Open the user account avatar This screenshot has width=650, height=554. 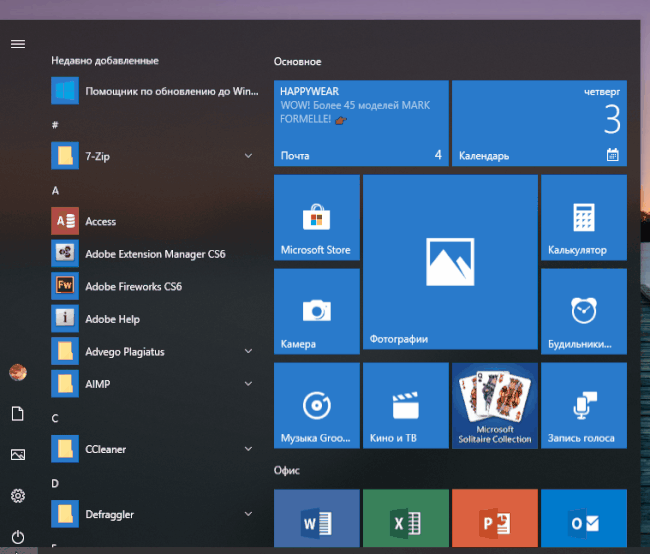click(18, 372)
